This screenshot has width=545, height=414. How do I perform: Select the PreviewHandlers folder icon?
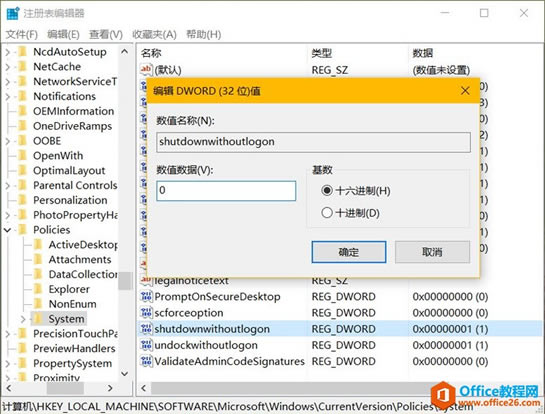coord(23,348)
